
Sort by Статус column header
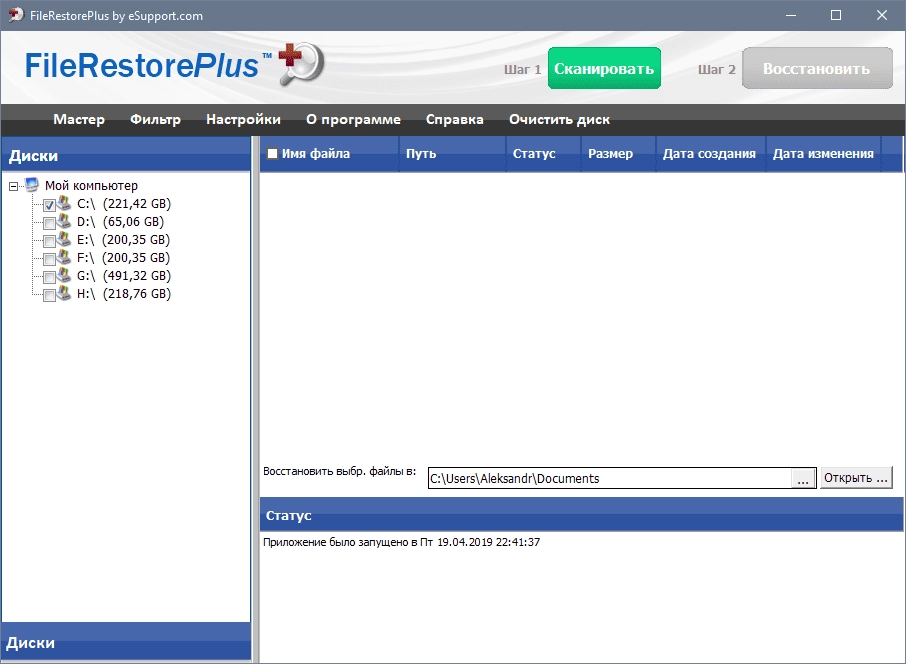(x=543, y=154)
